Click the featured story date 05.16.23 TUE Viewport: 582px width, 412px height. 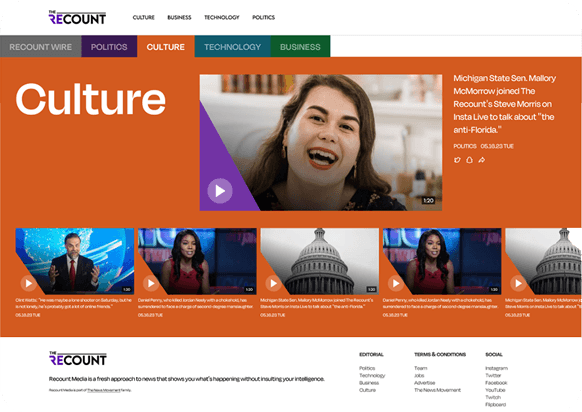(x=497, y=146)
